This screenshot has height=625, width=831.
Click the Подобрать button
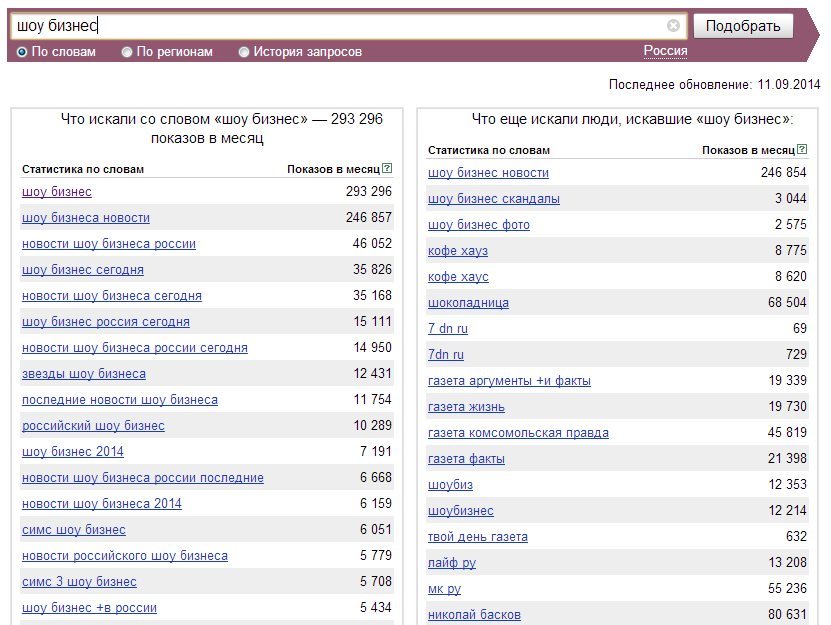(x=743, y=26)
